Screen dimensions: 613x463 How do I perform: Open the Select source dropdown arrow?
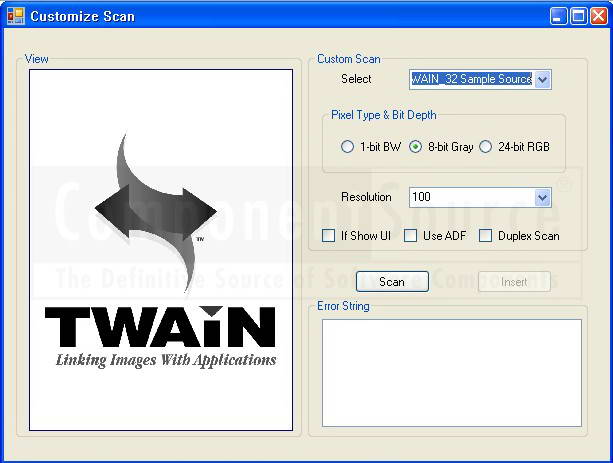click(542, 80)
